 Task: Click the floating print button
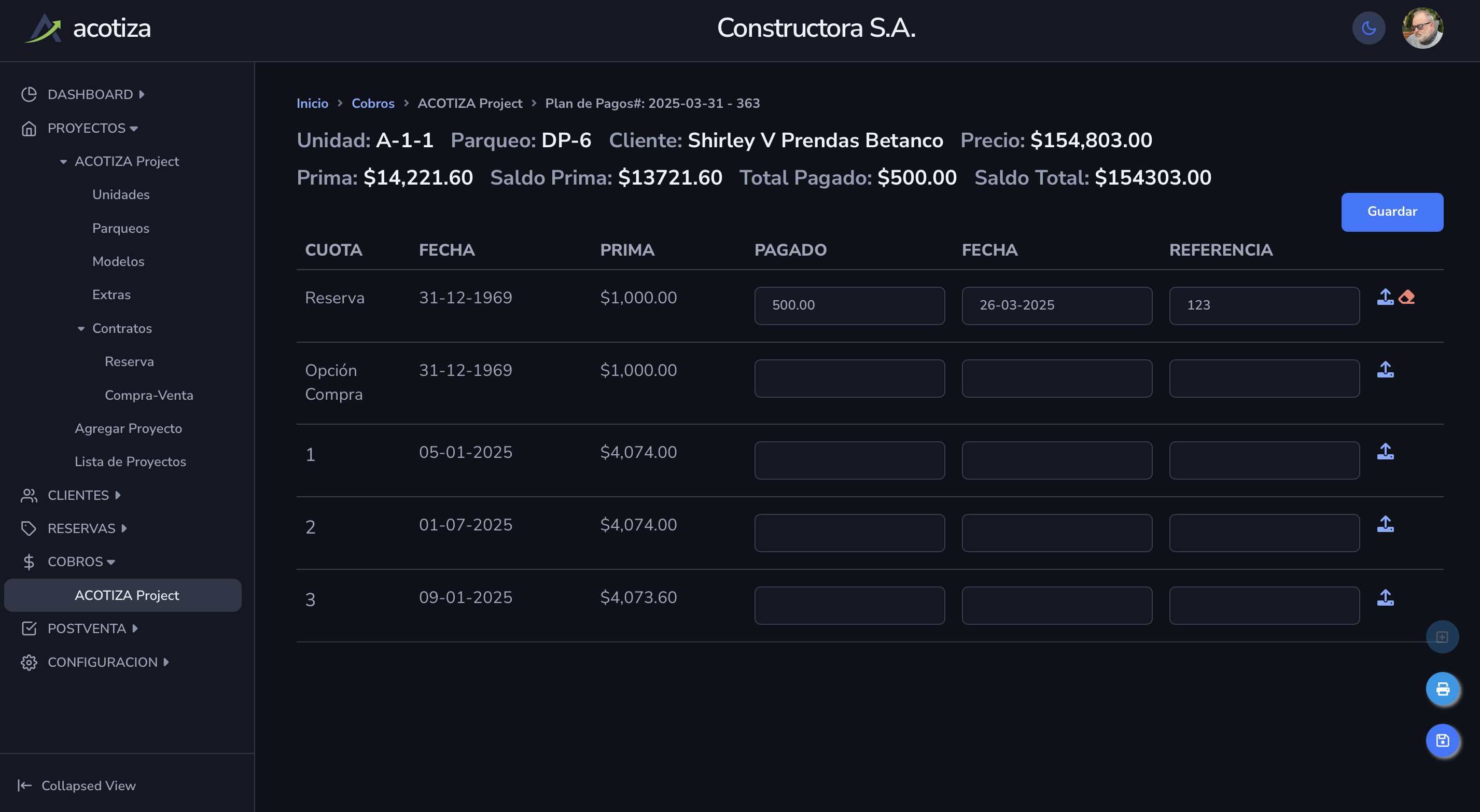[1442, 689]
